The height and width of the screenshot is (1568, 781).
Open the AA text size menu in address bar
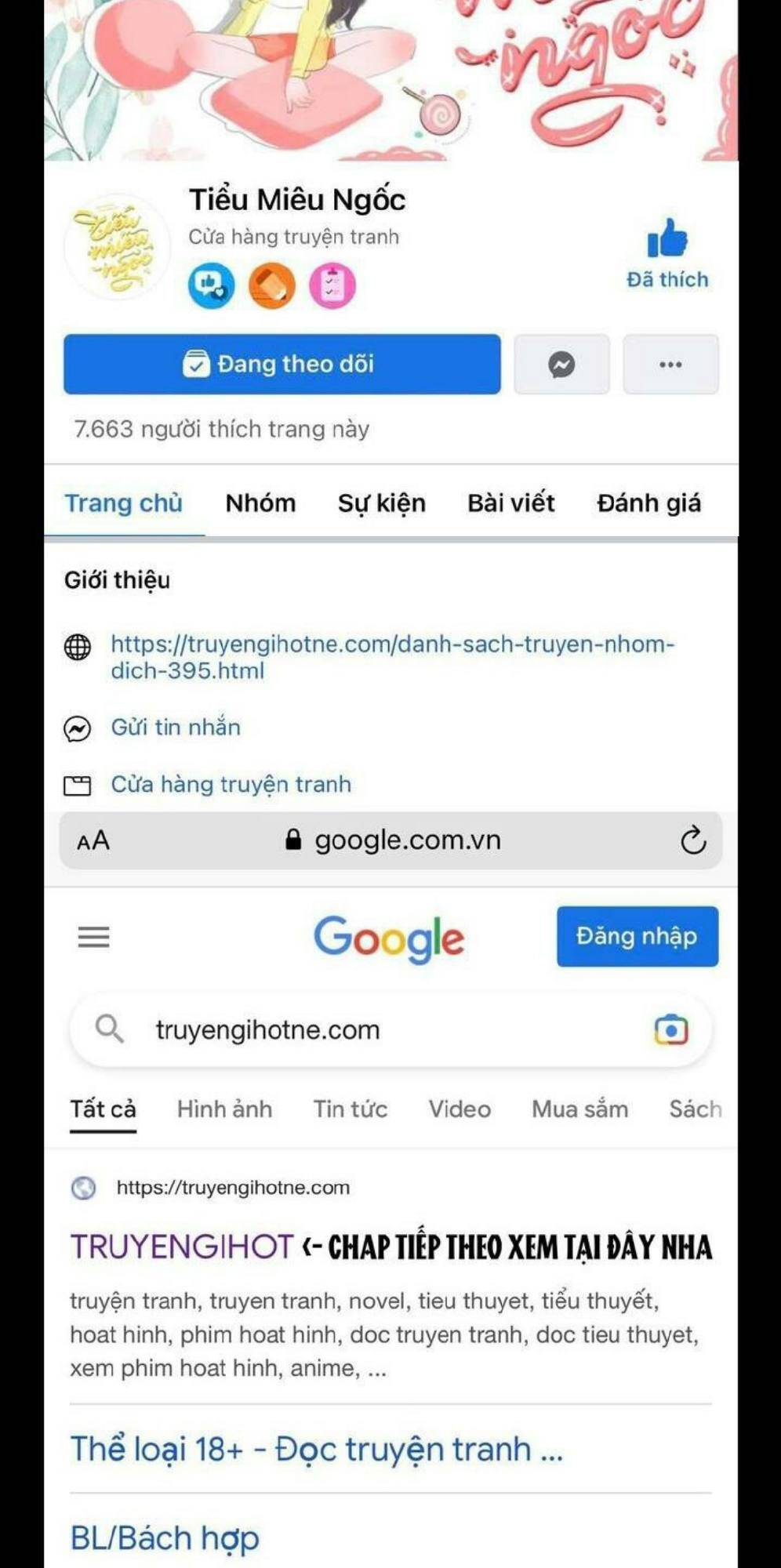[x=93, y=841]
